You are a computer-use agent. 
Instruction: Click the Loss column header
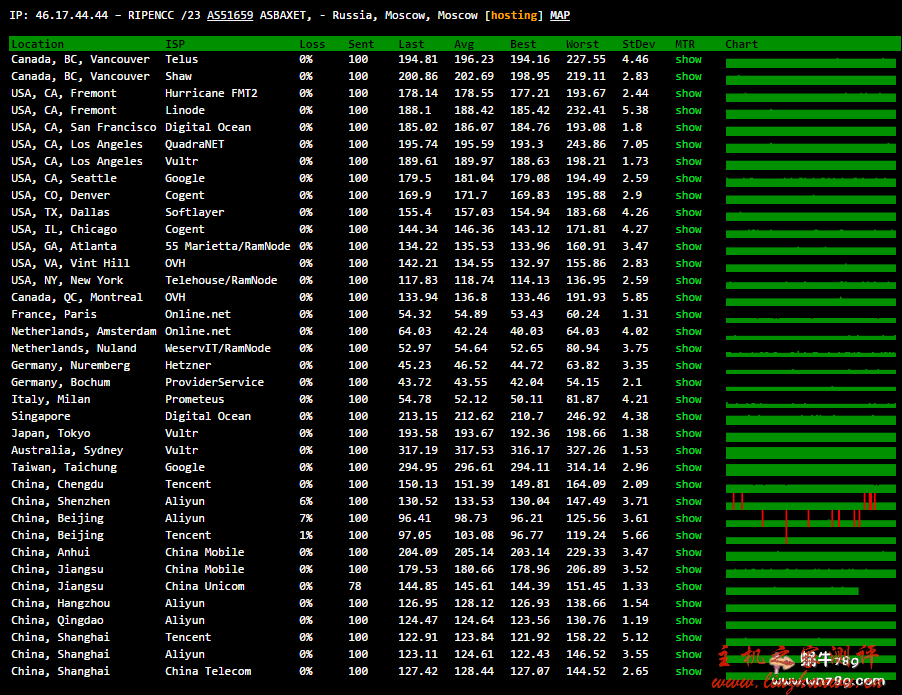[x=312, y=44]
